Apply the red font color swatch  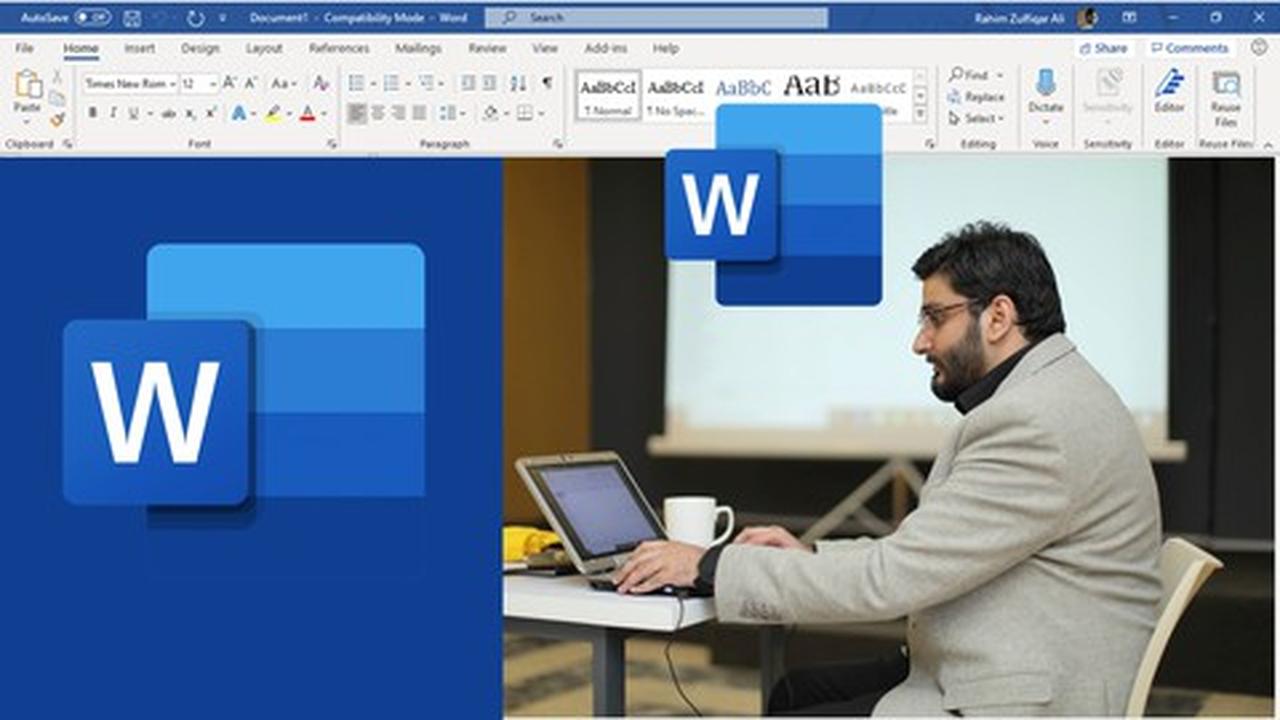[307, 113]
